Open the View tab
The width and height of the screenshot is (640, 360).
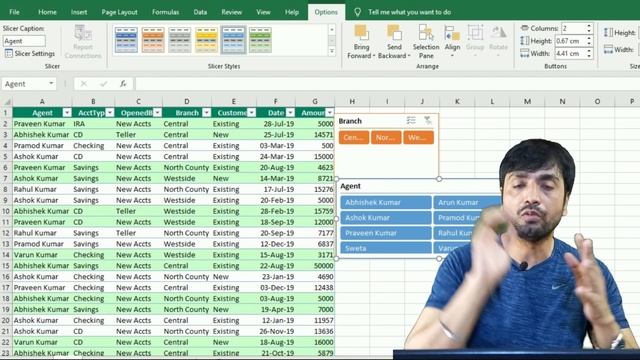point(263,12)
